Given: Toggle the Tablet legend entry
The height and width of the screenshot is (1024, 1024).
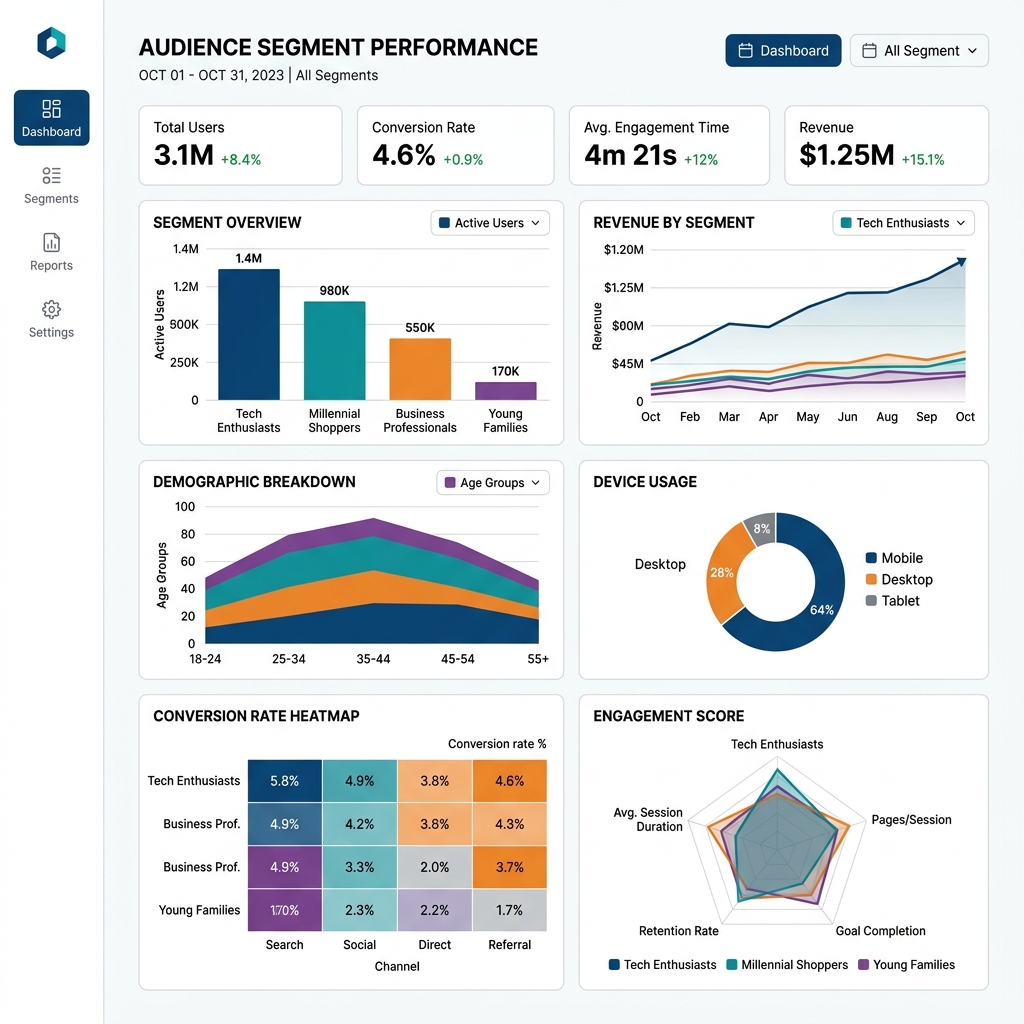Looking at the screenshot, I should click(892, 601).
